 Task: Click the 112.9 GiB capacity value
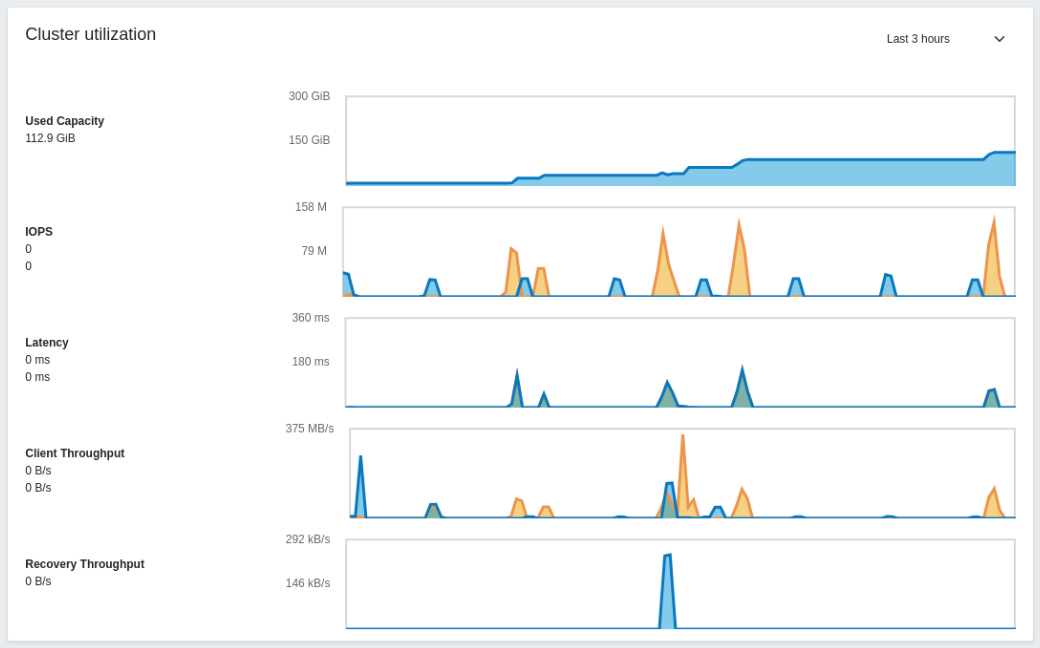tap(50, 138)
